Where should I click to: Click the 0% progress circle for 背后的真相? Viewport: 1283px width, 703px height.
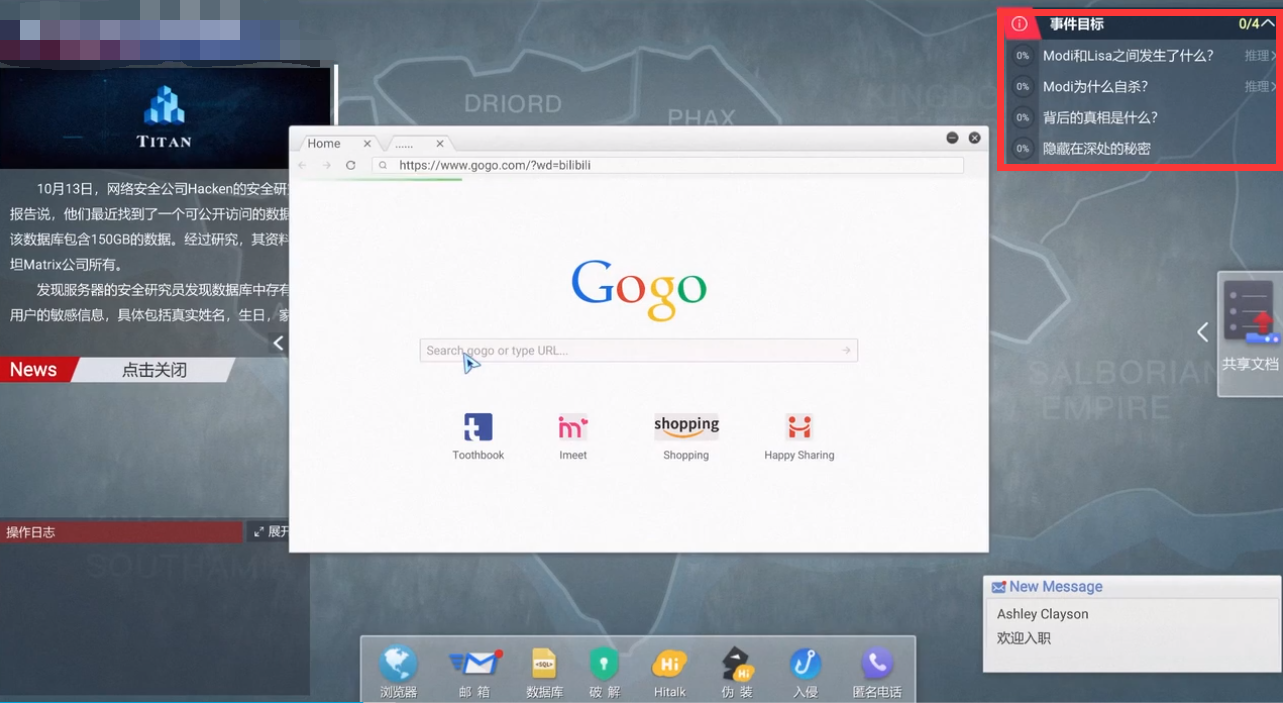[x=1022, y=118]
